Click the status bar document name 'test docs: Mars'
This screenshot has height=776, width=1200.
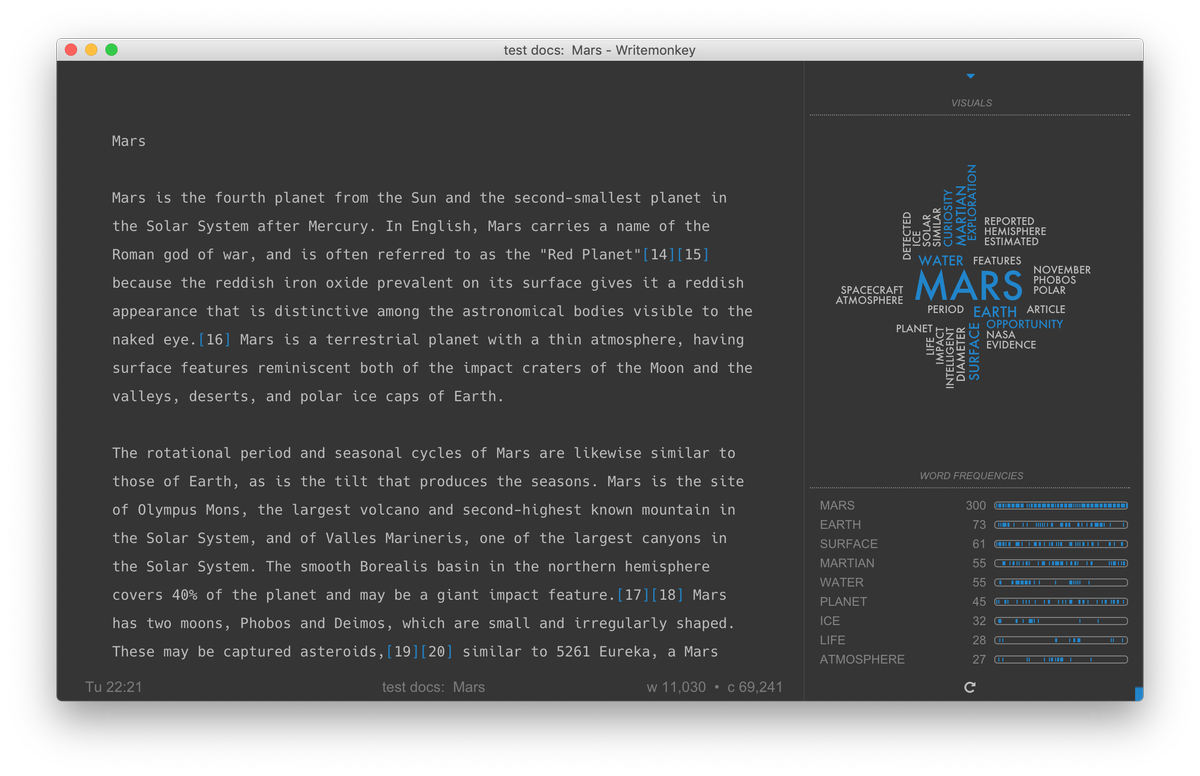click(x=433, y=687)
